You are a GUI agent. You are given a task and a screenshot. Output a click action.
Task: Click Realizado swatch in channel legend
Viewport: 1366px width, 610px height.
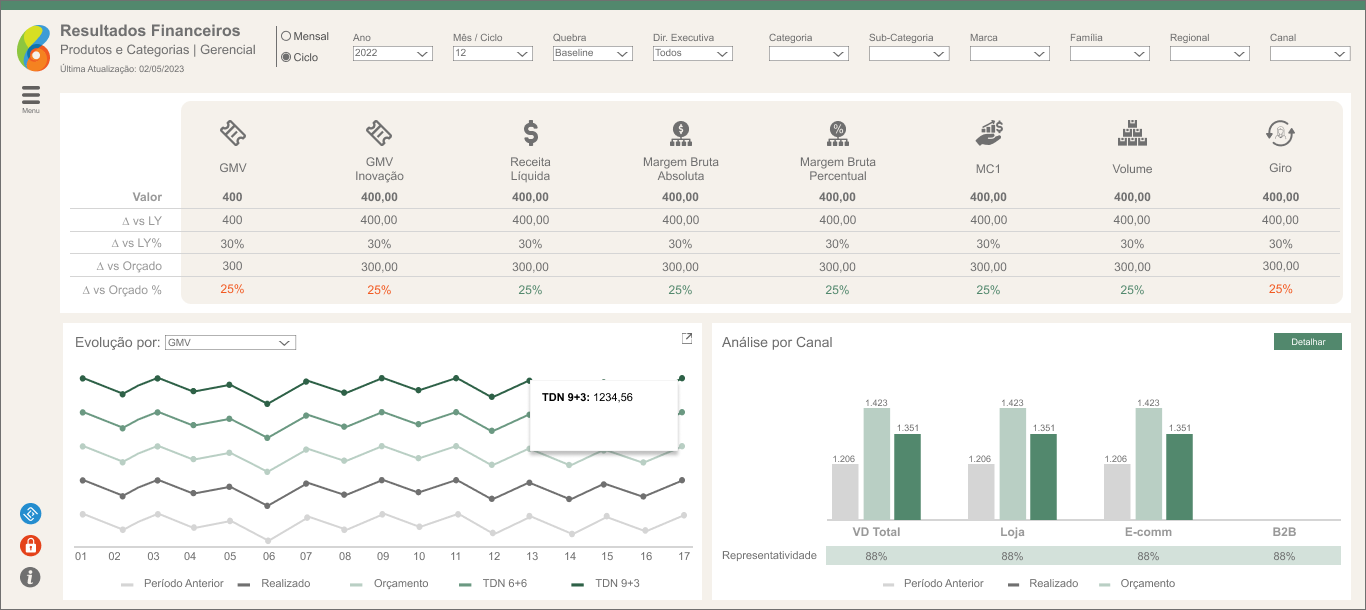pyautogui.click(x=1014, y=584)
